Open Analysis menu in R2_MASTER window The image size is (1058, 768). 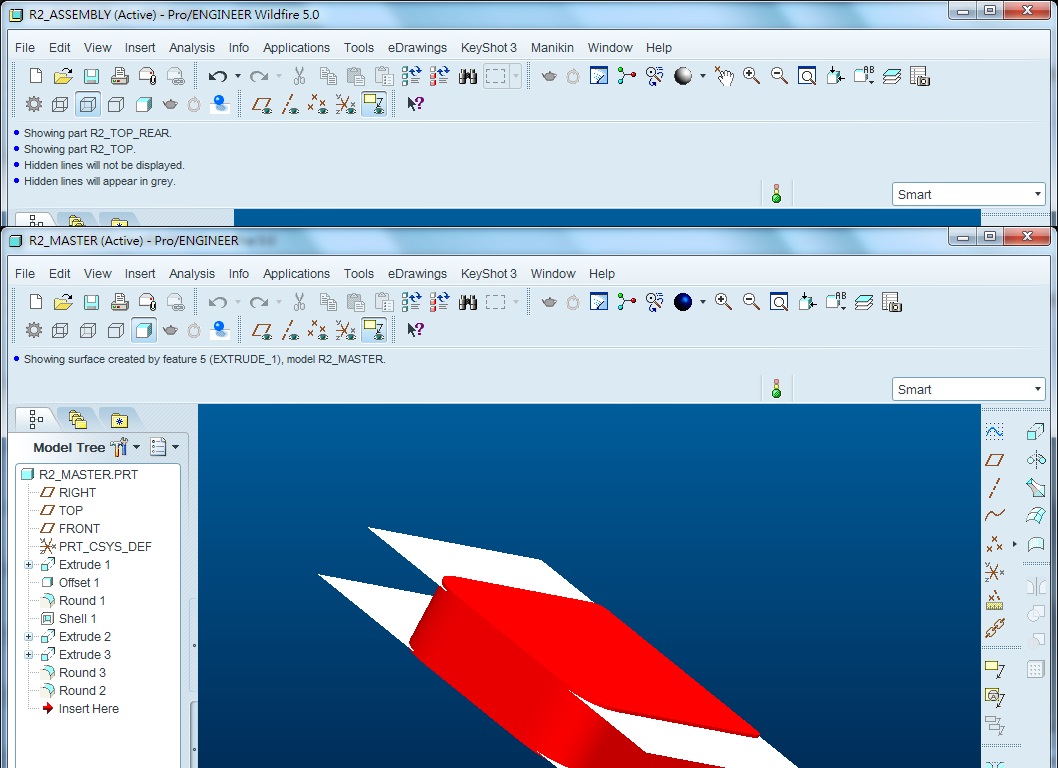(x=192, y=274)
